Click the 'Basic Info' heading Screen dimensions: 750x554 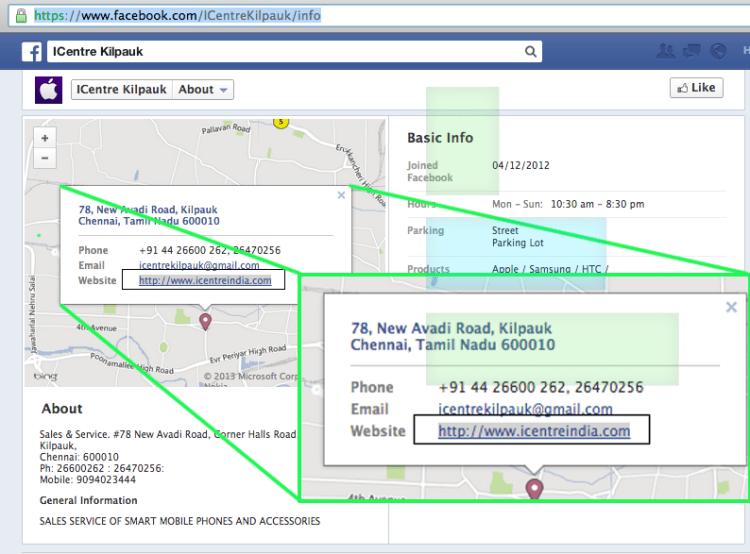tap(440, 138)
